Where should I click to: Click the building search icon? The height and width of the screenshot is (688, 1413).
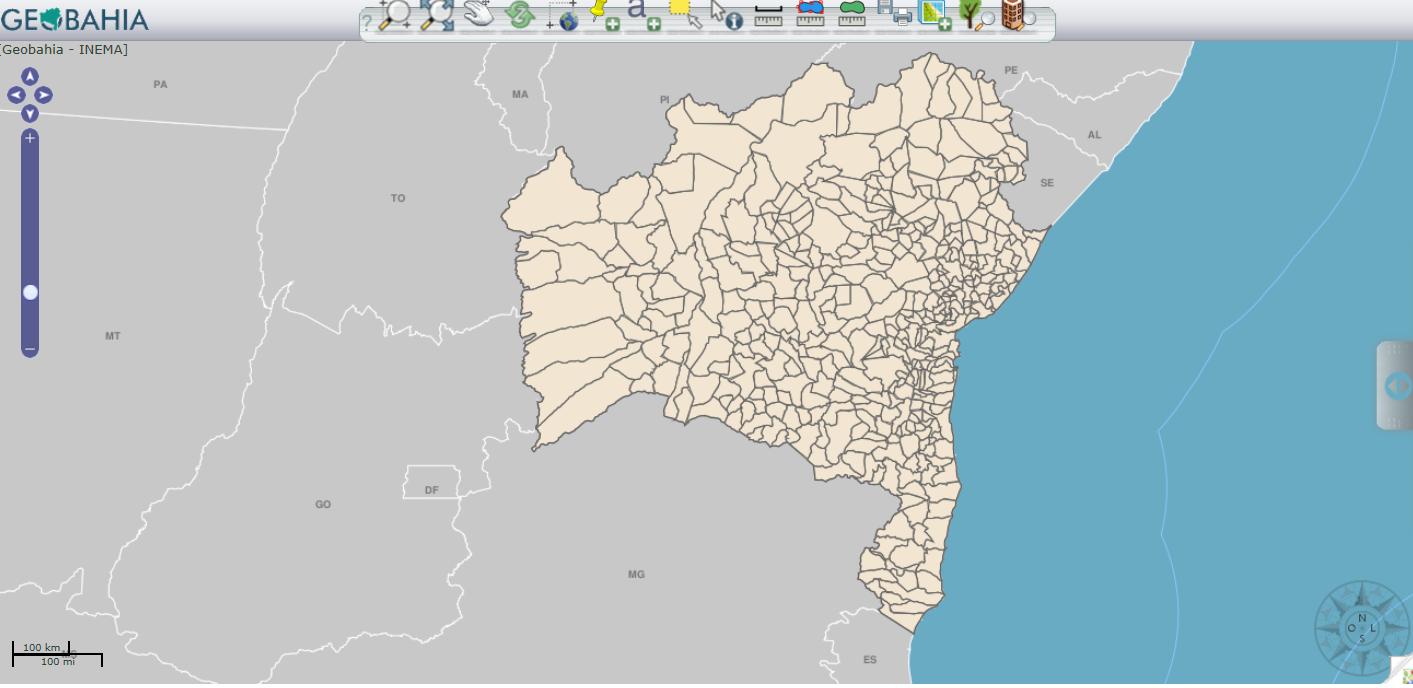point(1017,14)
